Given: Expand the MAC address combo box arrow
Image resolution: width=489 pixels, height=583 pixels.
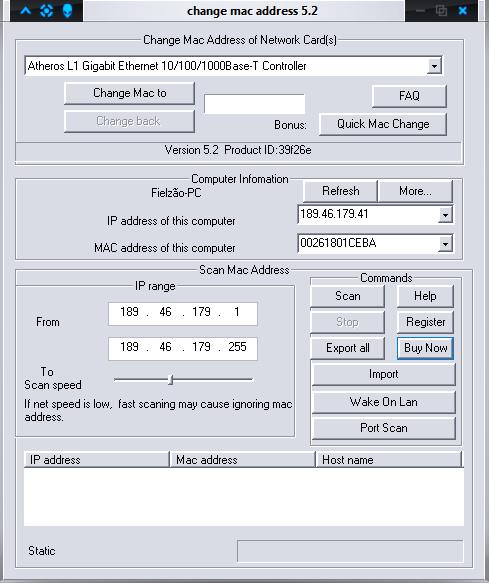Looking at the screenshot, I should pos(445,244).
